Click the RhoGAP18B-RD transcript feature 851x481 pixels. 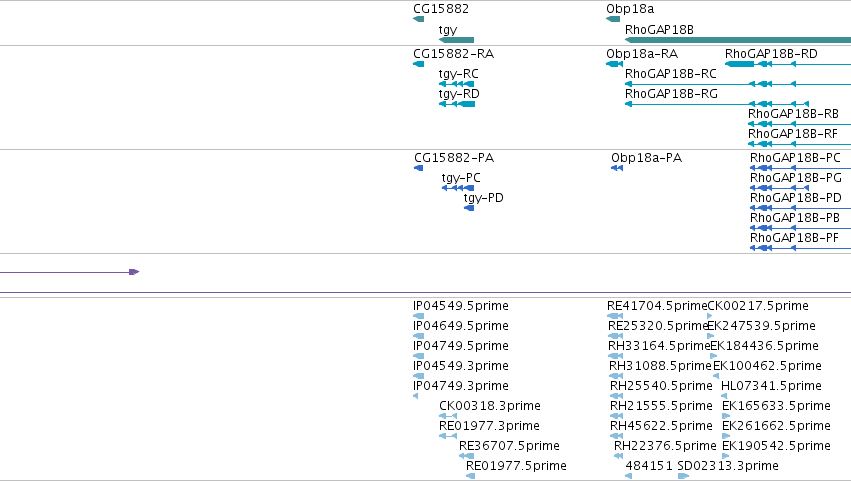[788, 64]
